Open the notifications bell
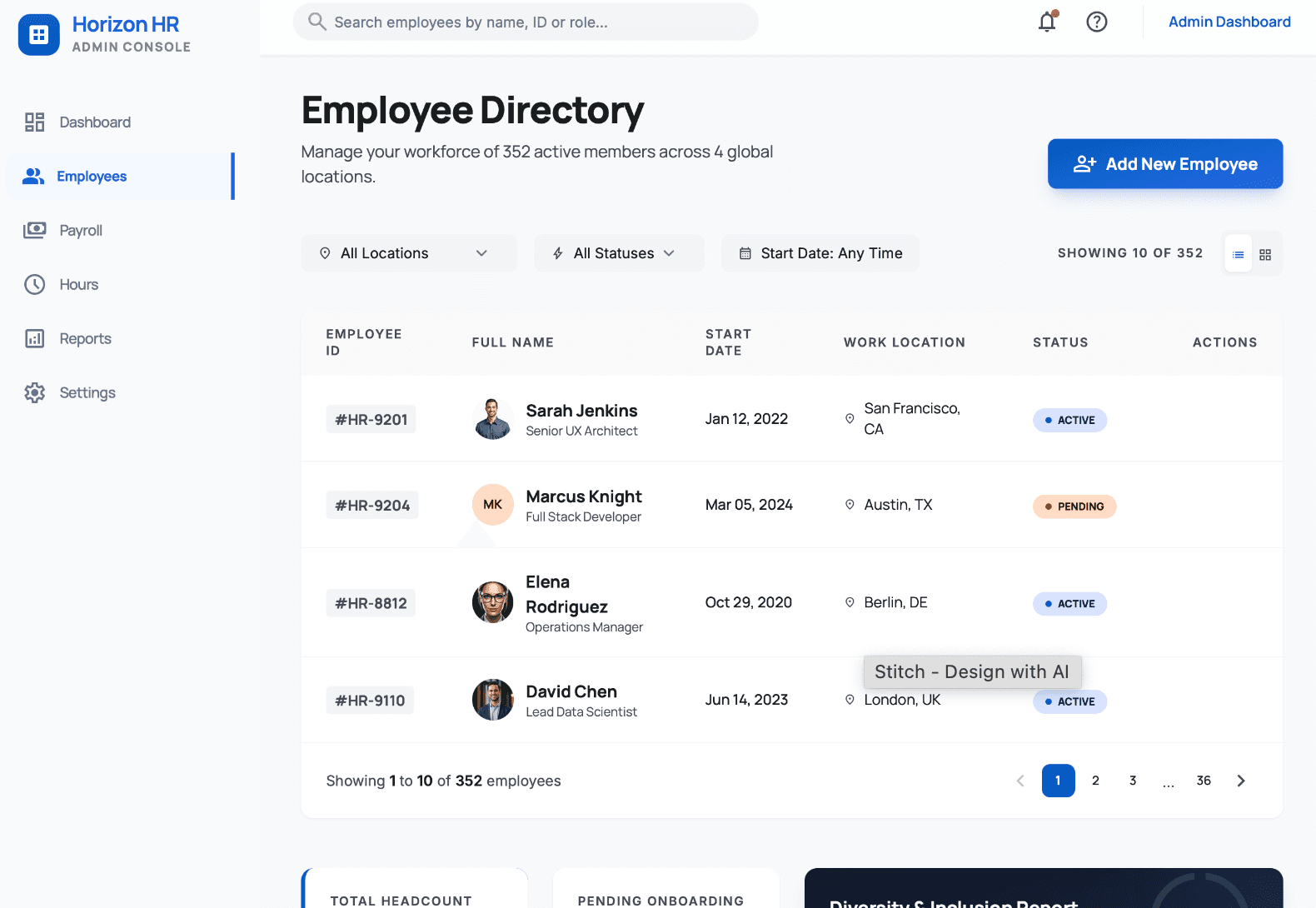This screenshot has width=1316, height=908. coord(1047,22)
